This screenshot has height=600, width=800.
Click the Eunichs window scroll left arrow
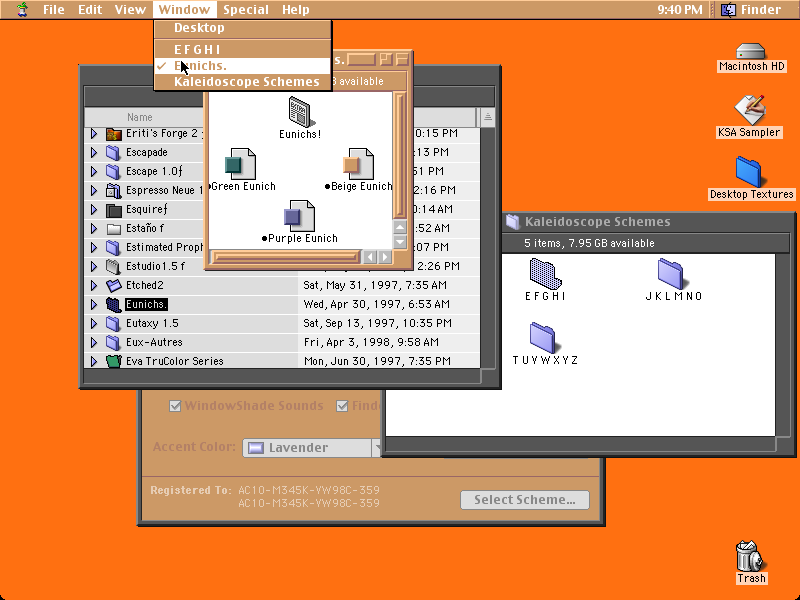click(x=370, y=257)
